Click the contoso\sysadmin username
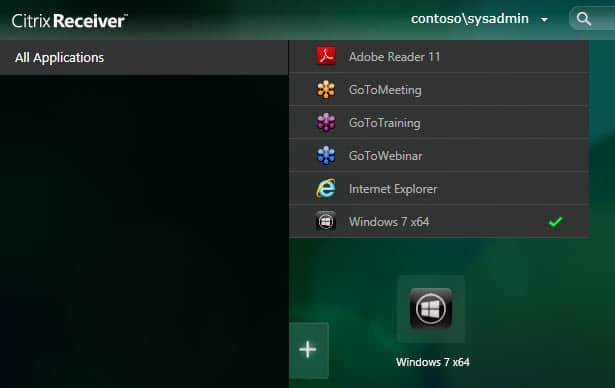 click(469, 18)
